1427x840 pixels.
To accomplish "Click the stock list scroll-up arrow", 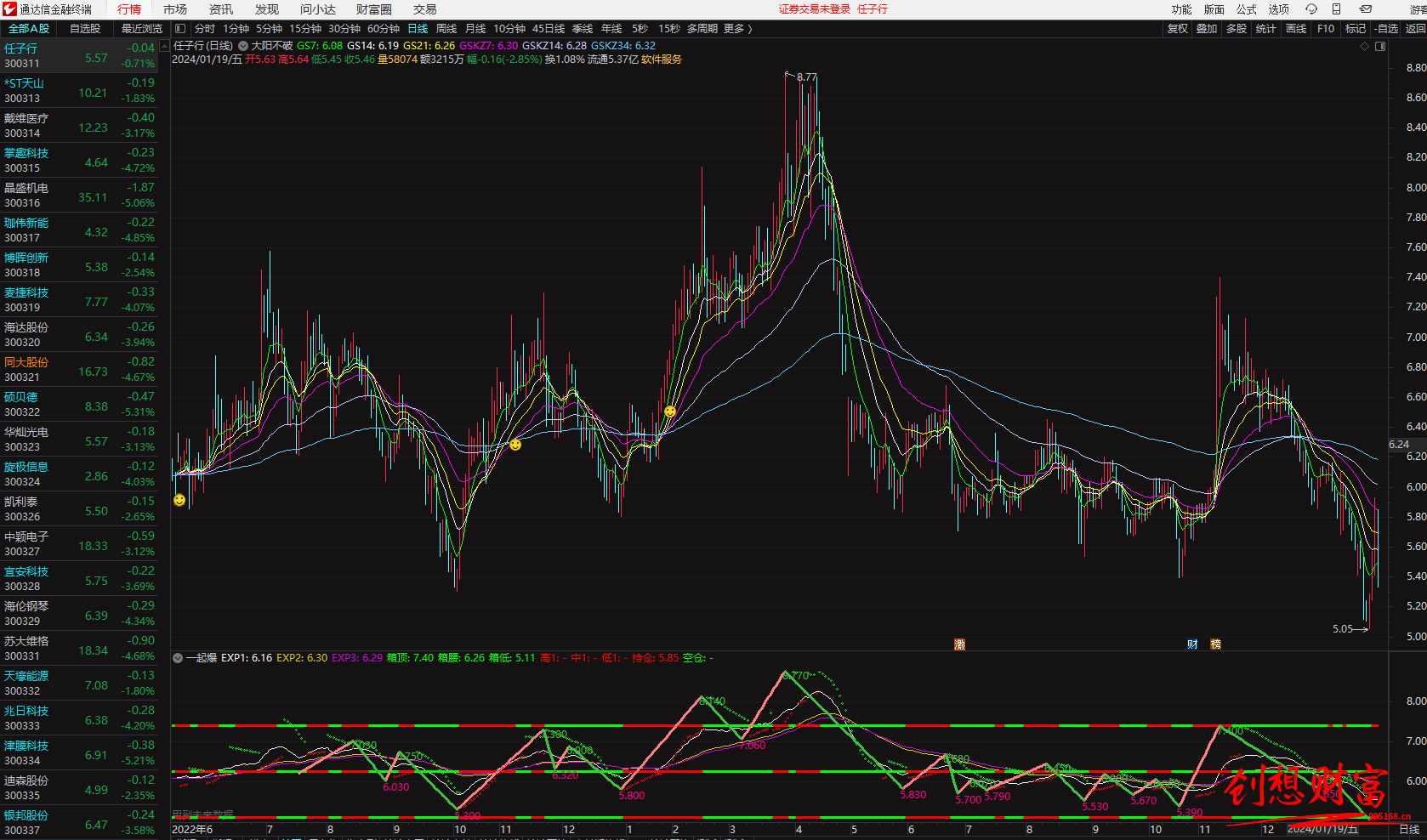I will pos(164,47).
